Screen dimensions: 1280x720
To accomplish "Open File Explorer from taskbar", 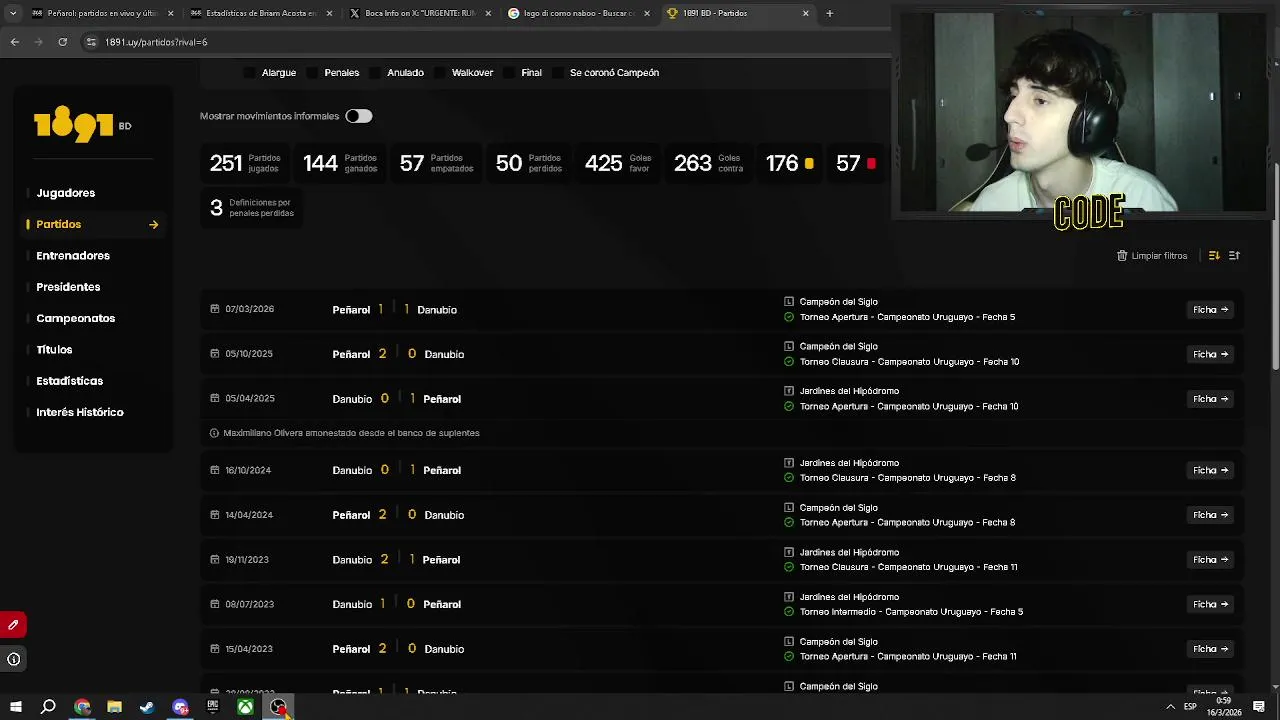I will coord(114,707).
